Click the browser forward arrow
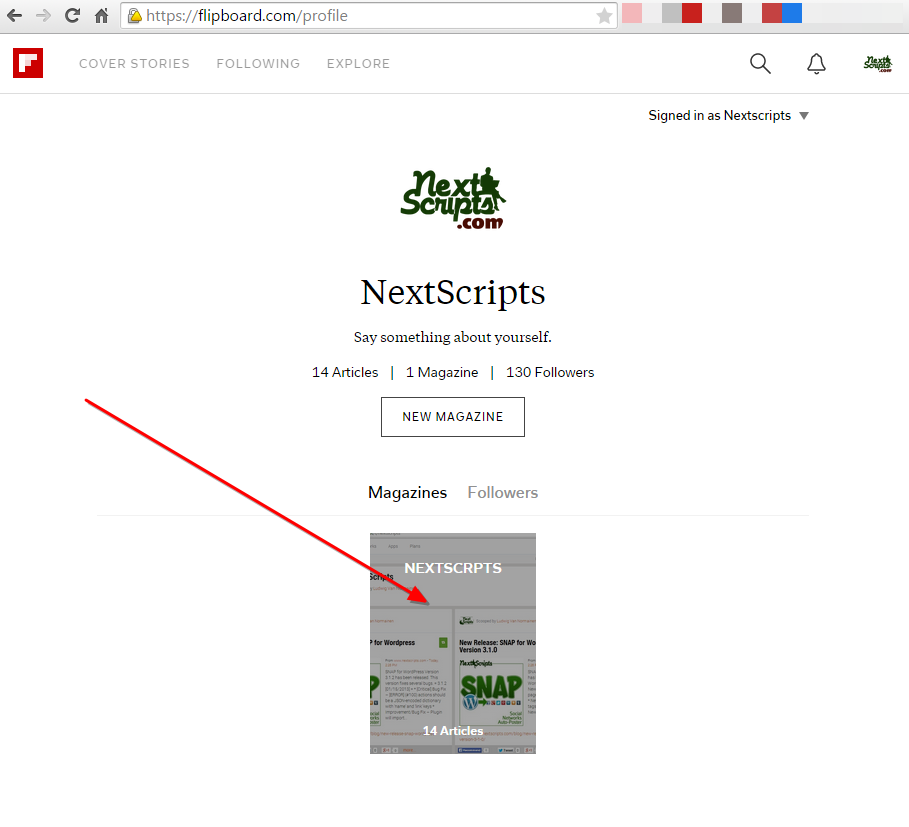 [x=43, y=16]
